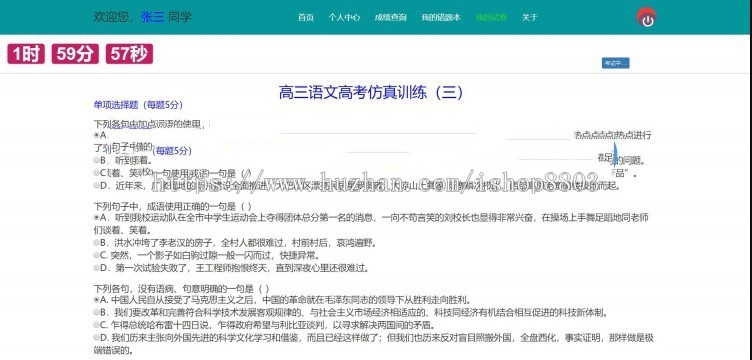Choose option D 第一次试验失败了
This screenshot has width=752, height=360.
pos(97,267)
